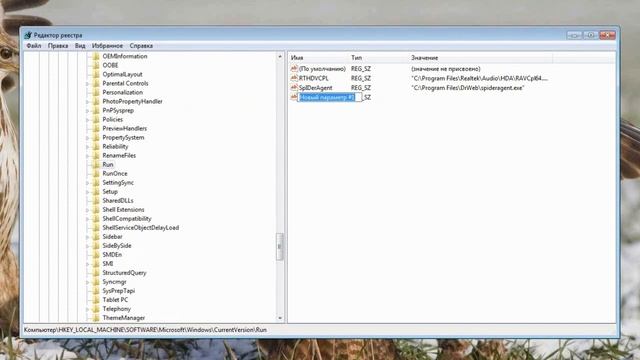640x360 pixels.
Task: Expand the Shell Extensions key
Action: (87, 210)
